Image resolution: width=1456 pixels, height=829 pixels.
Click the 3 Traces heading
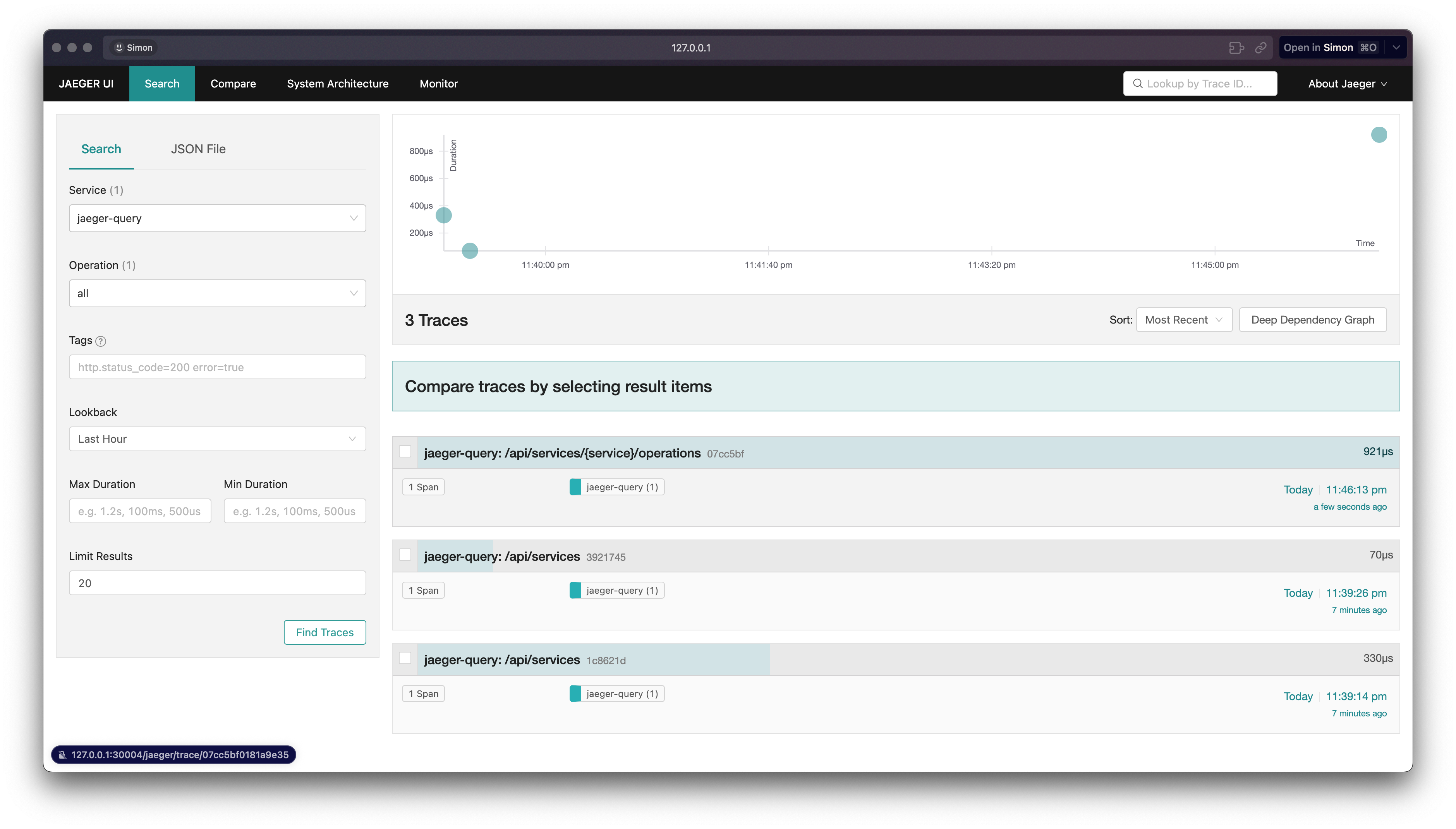tap(436, 320)
